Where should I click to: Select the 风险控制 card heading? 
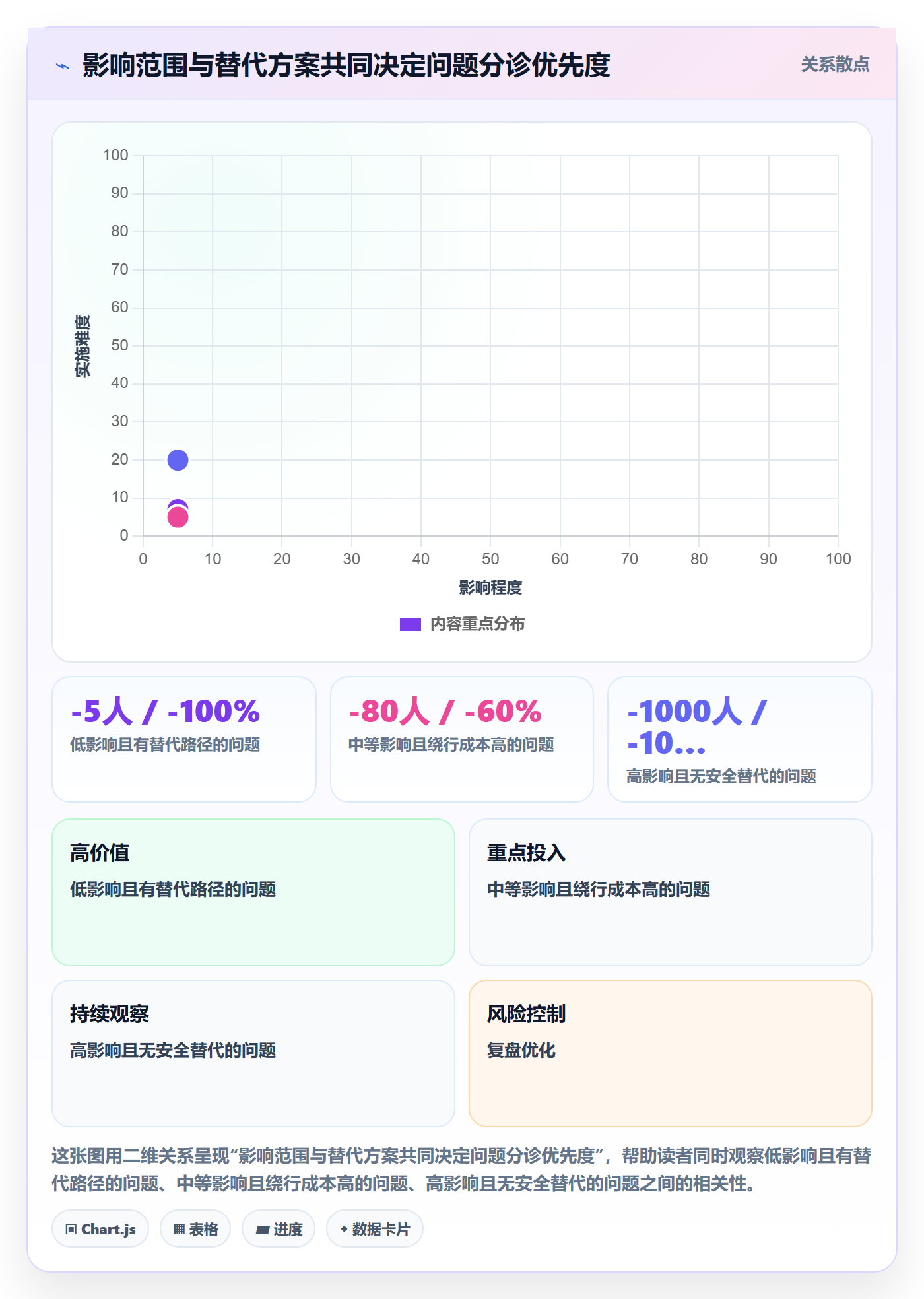(x=527, y=1014)
